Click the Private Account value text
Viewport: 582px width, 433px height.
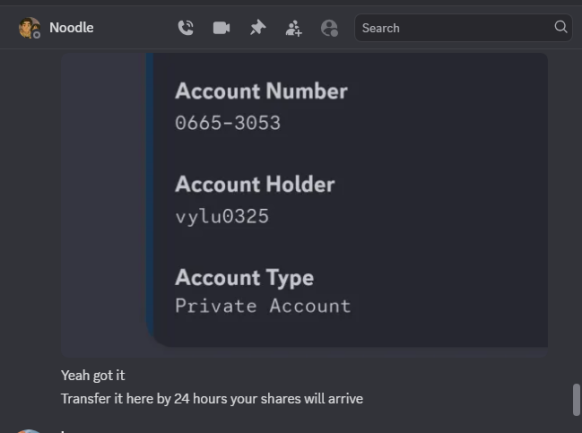click(x=263, y=306)
